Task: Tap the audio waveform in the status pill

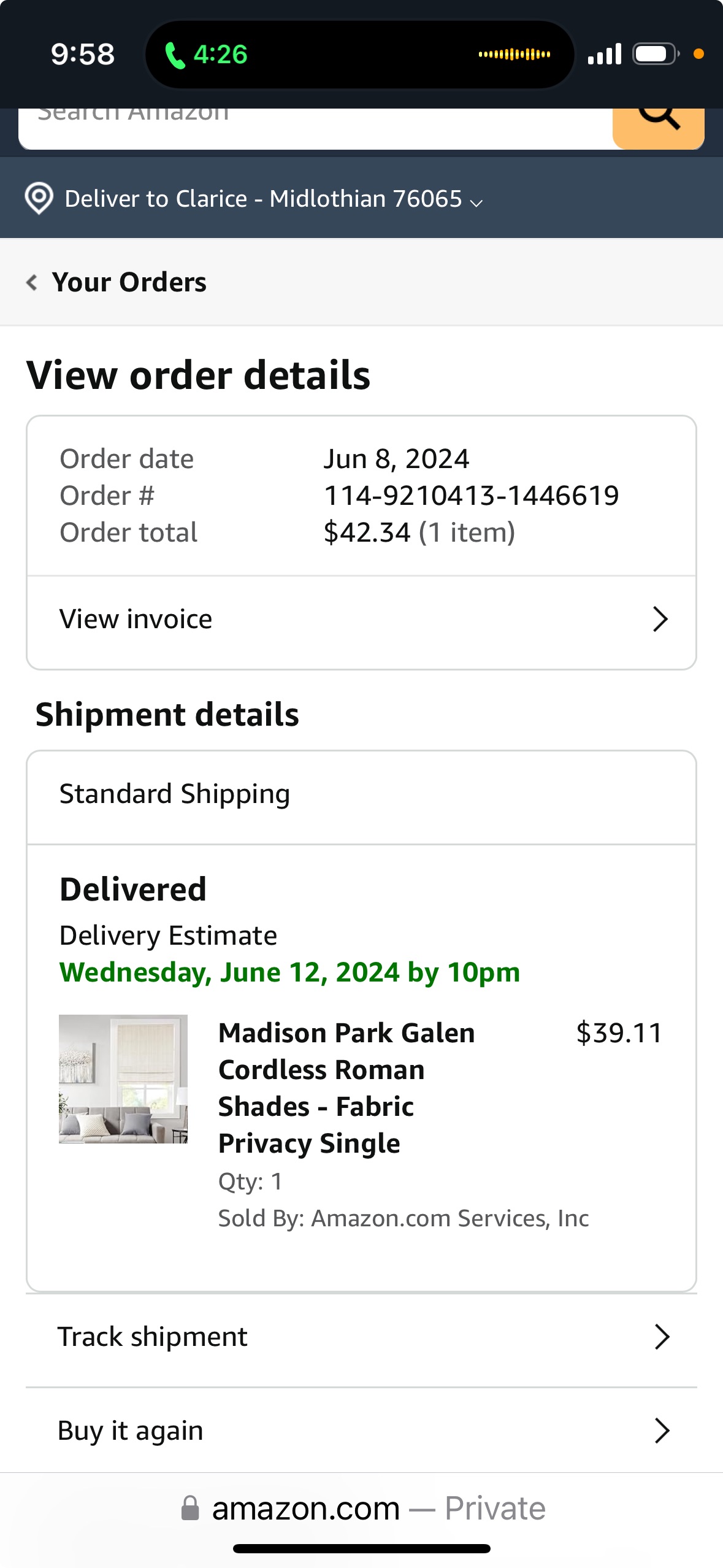Action: (x=514, y=55)
